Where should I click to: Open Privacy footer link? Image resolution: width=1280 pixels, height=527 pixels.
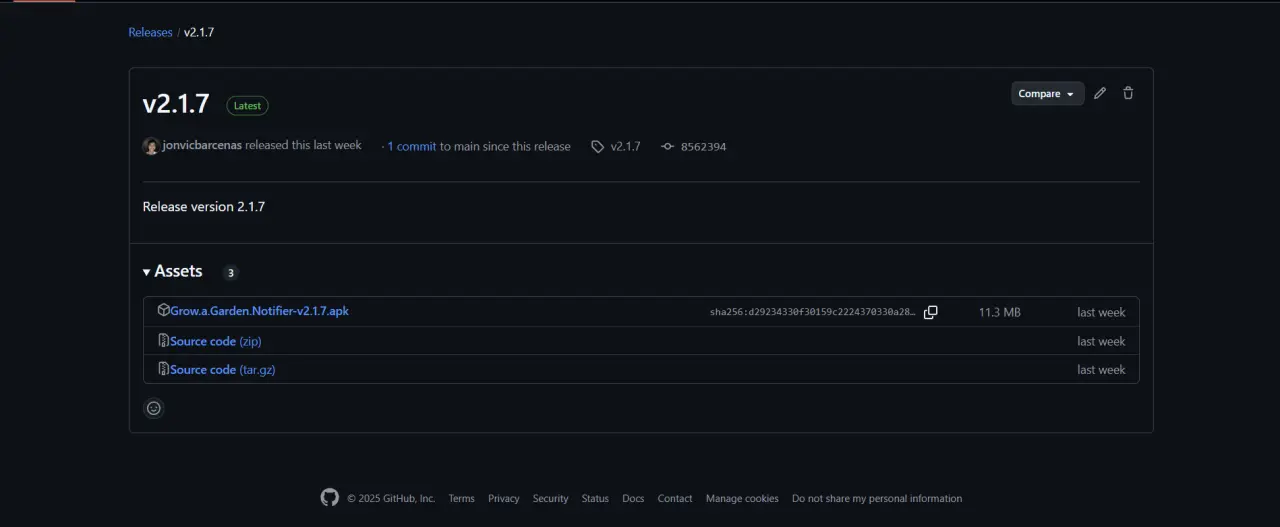[x=504, y=498]
